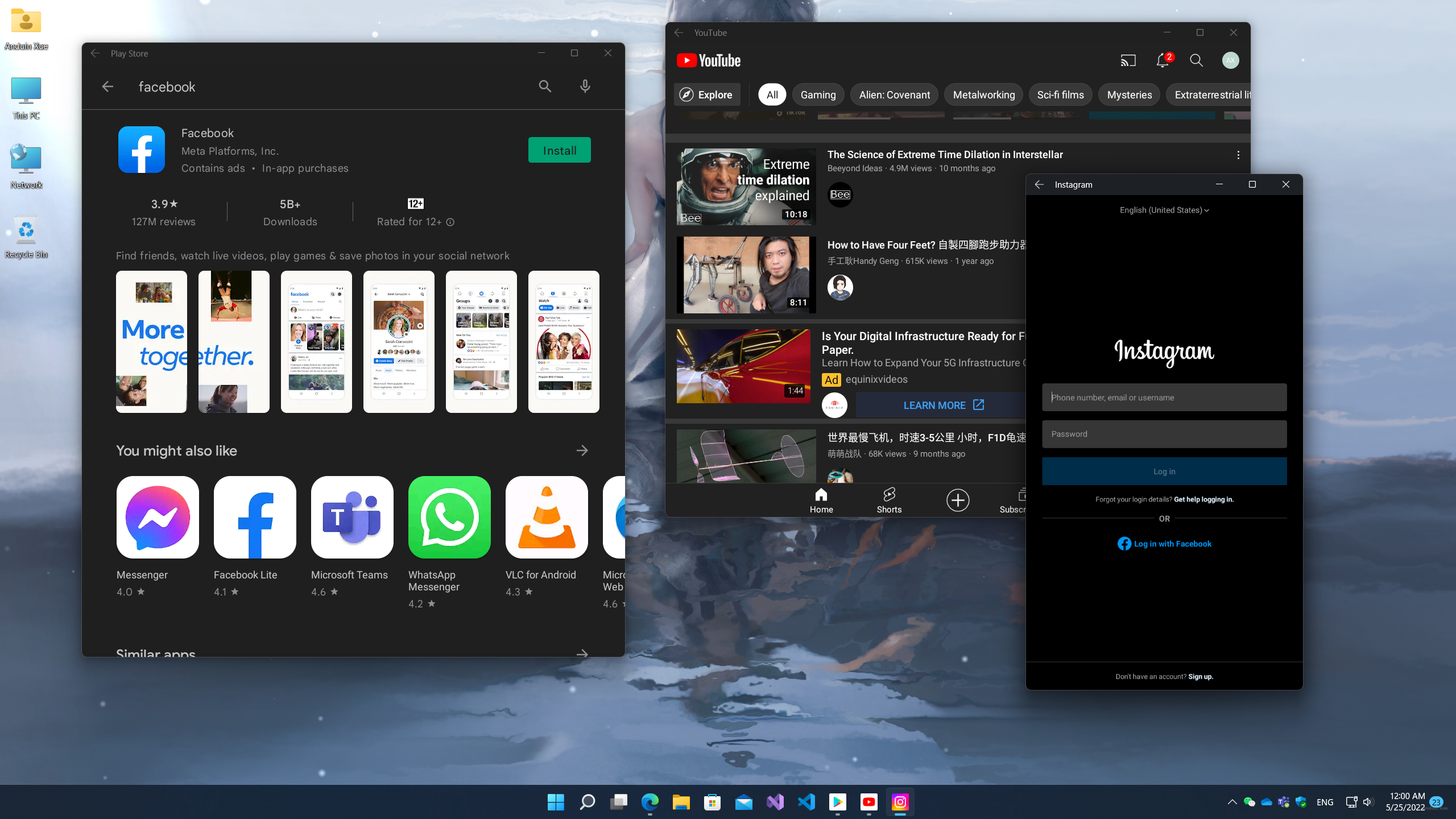Image resolution: width=1456 pixels, height=819 pixels.
Task: Select the Metalworking filter chip
Action: point(983,94)
